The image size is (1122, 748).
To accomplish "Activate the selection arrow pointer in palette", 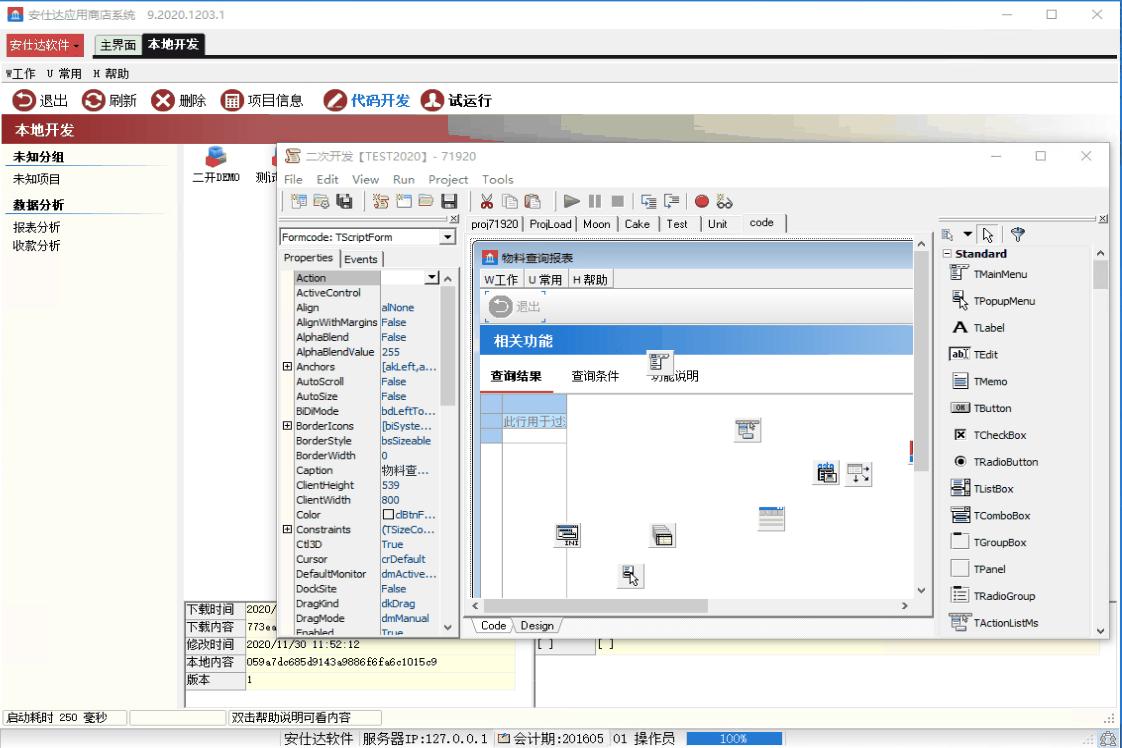I will click(x=988, y=234).
